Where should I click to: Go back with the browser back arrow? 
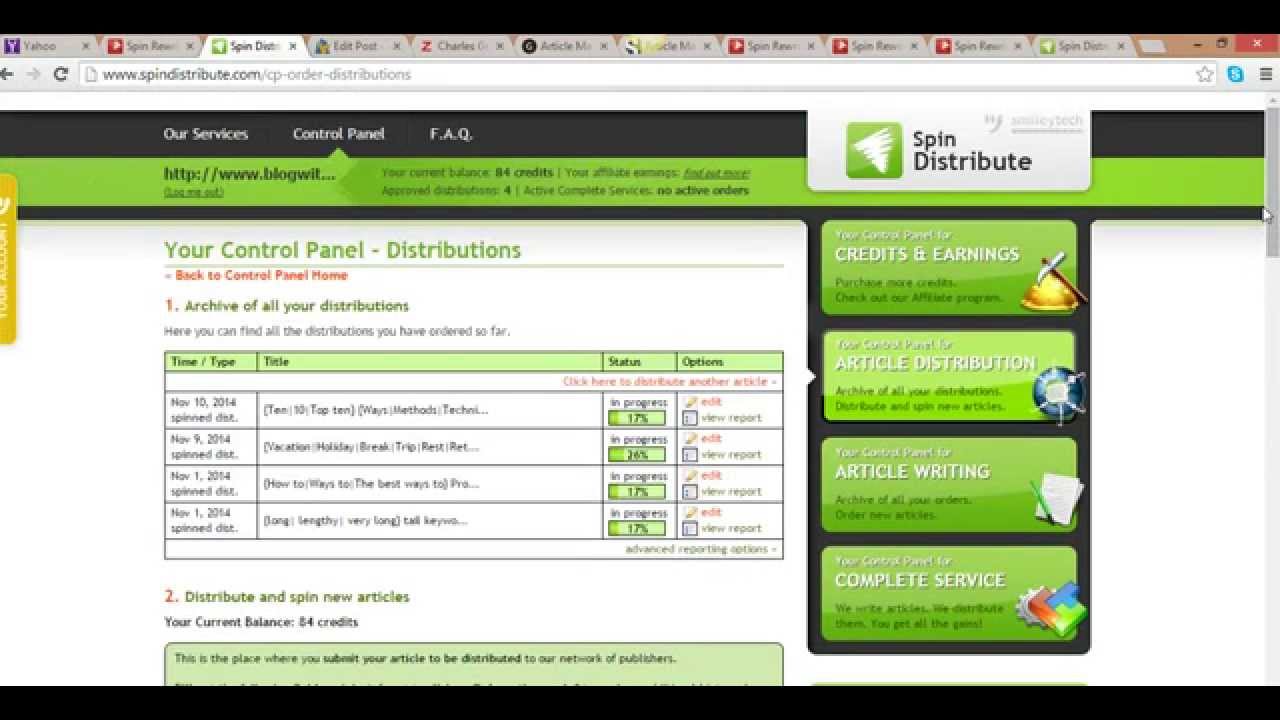7,74
